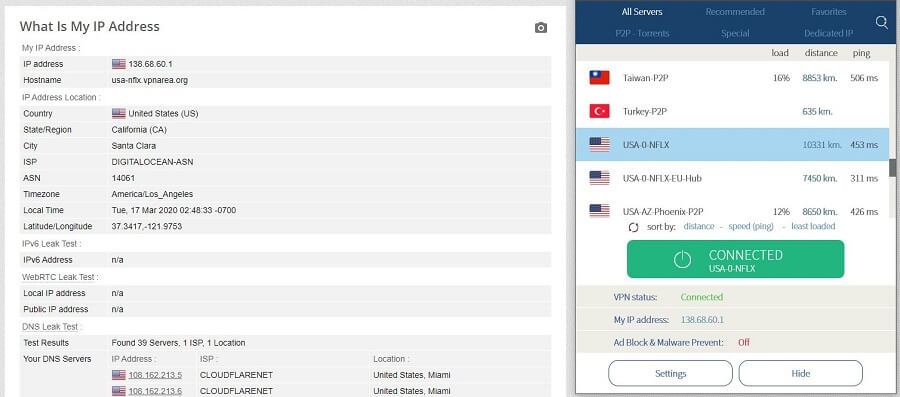Click the WebRTC Leak Test section label
Image resolution: width=900 pixels, height=397 pixels.
click(60, 277)
